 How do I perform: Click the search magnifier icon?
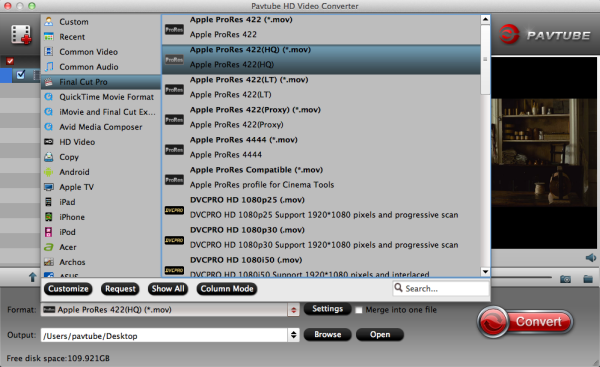point(398,287)
